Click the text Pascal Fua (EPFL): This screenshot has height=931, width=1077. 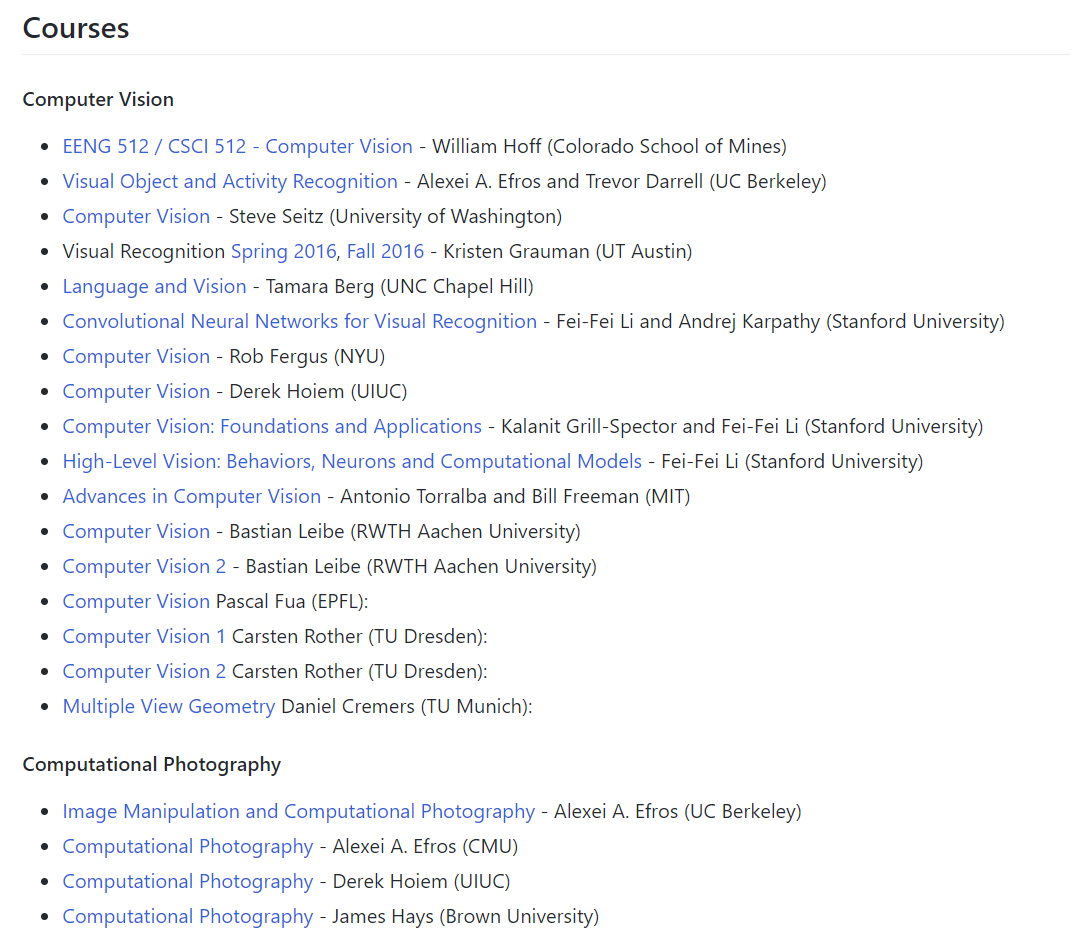tap(292, 602)
